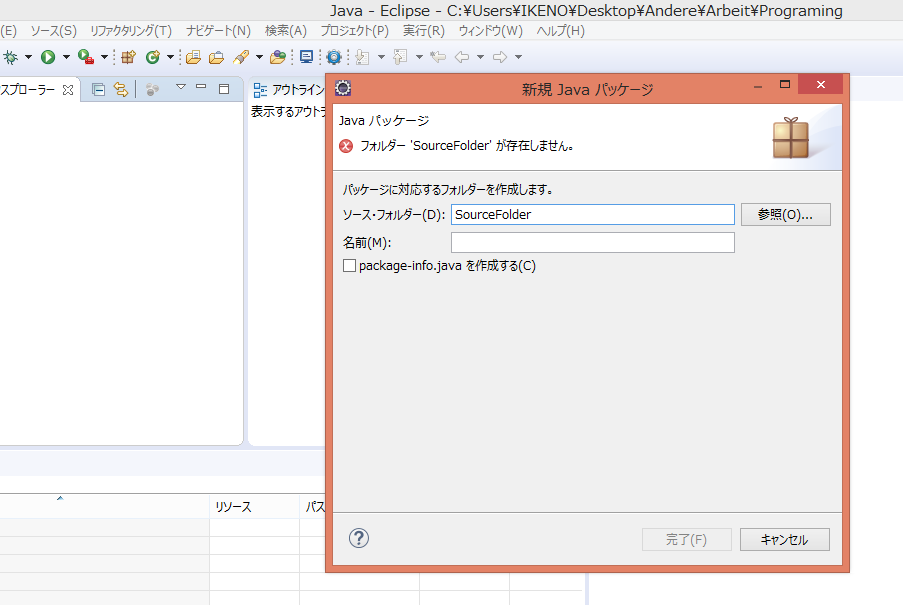This screenshot has width=903, height=605.
Task: Maximize the Package Explorer view
Action: coord(224,89)
